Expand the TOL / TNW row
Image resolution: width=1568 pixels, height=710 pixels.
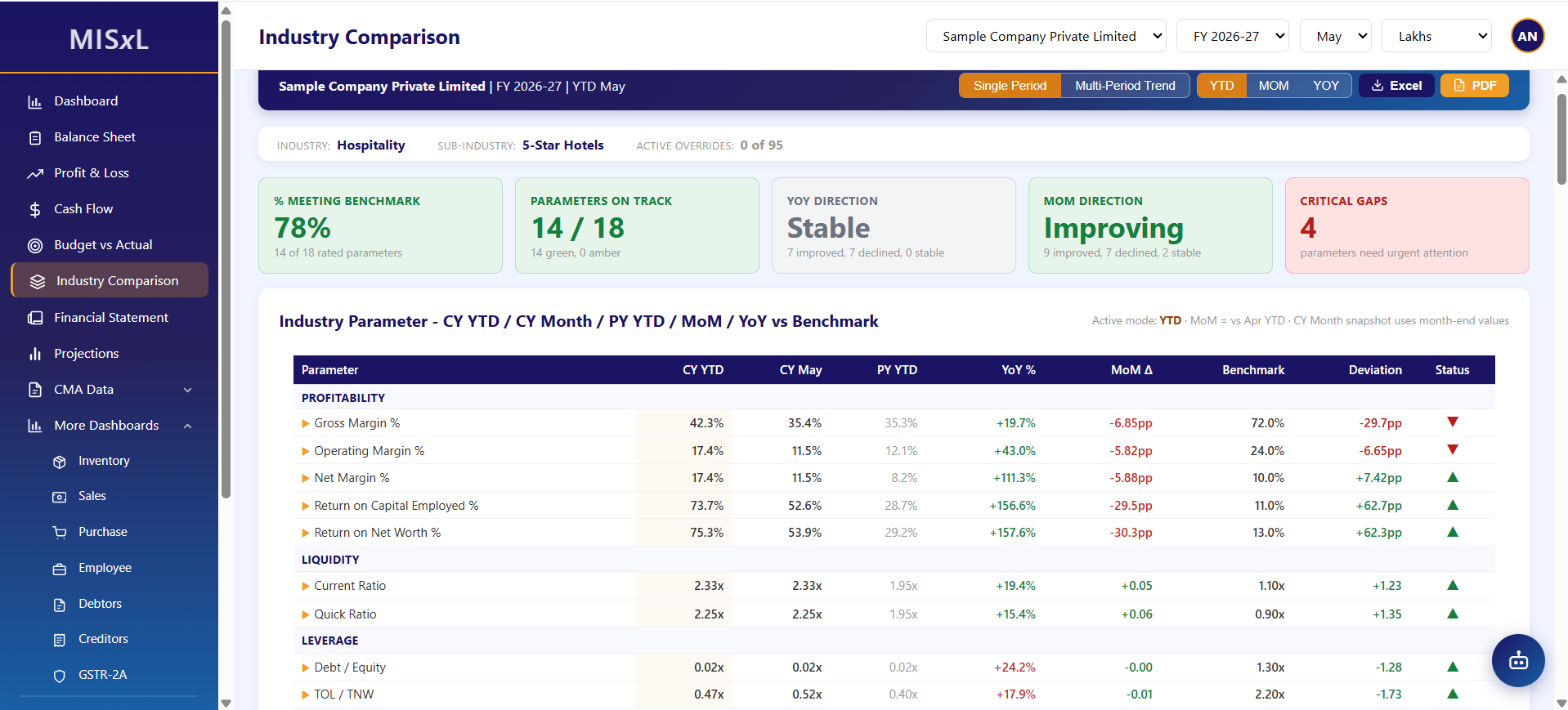(x=306, y=694)
